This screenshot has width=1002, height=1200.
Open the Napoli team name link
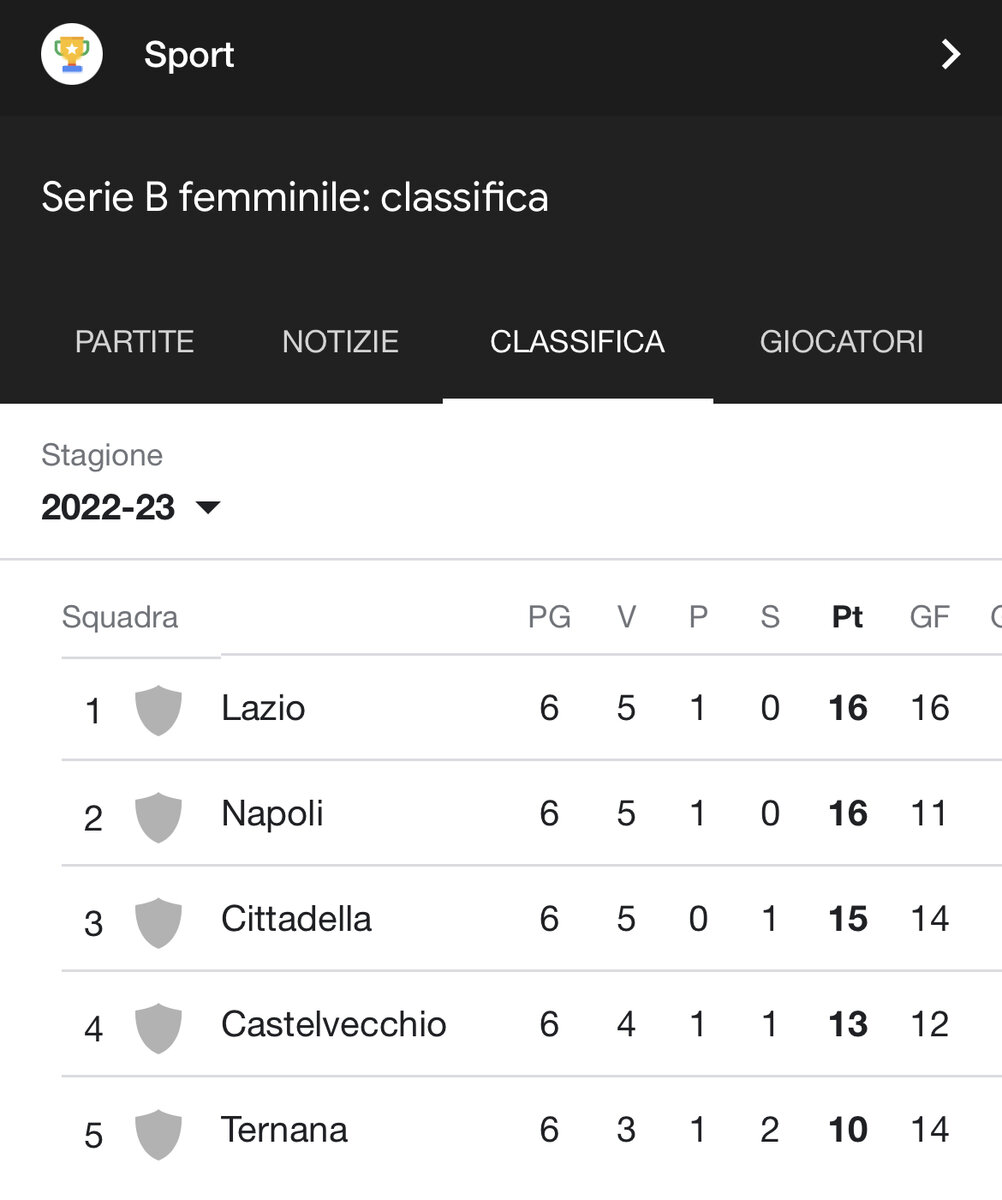[x=272, y=814]
